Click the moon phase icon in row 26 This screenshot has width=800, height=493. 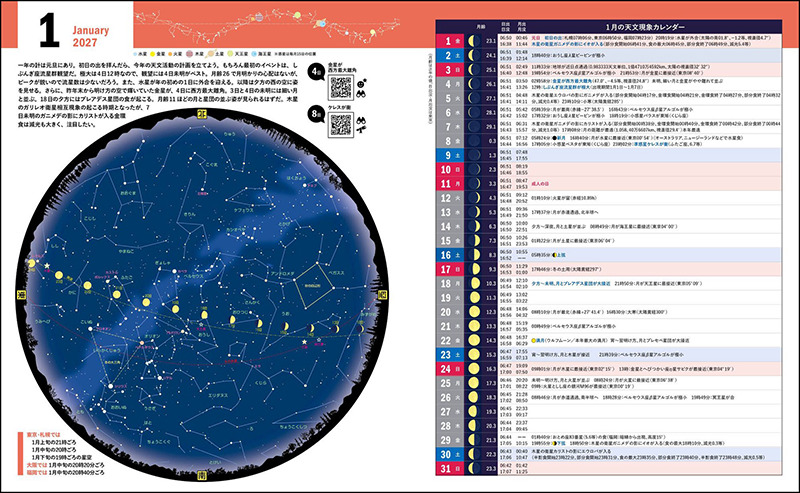[474, 397]
